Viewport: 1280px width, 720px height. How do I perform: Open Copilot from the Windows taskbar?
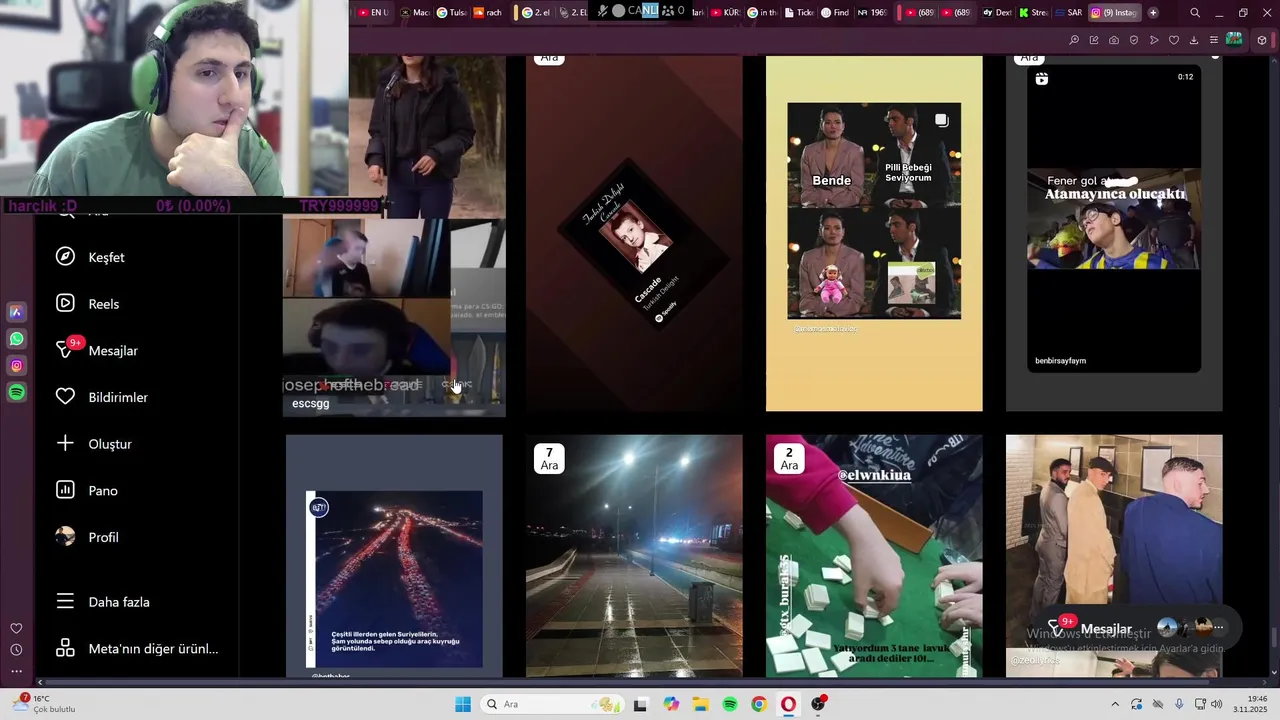pyautogui.click(x=670, y=704)
